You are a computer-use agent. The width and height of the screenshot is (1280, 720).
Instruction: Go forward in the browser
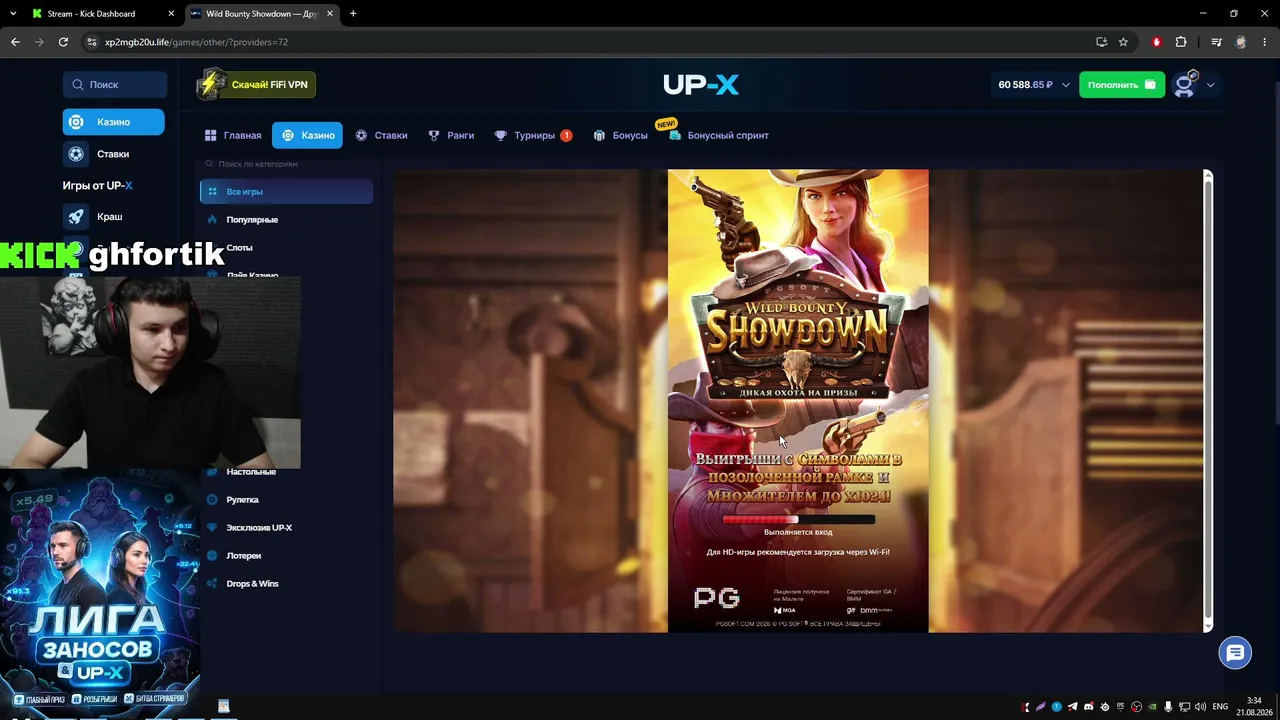coord(39,42)
